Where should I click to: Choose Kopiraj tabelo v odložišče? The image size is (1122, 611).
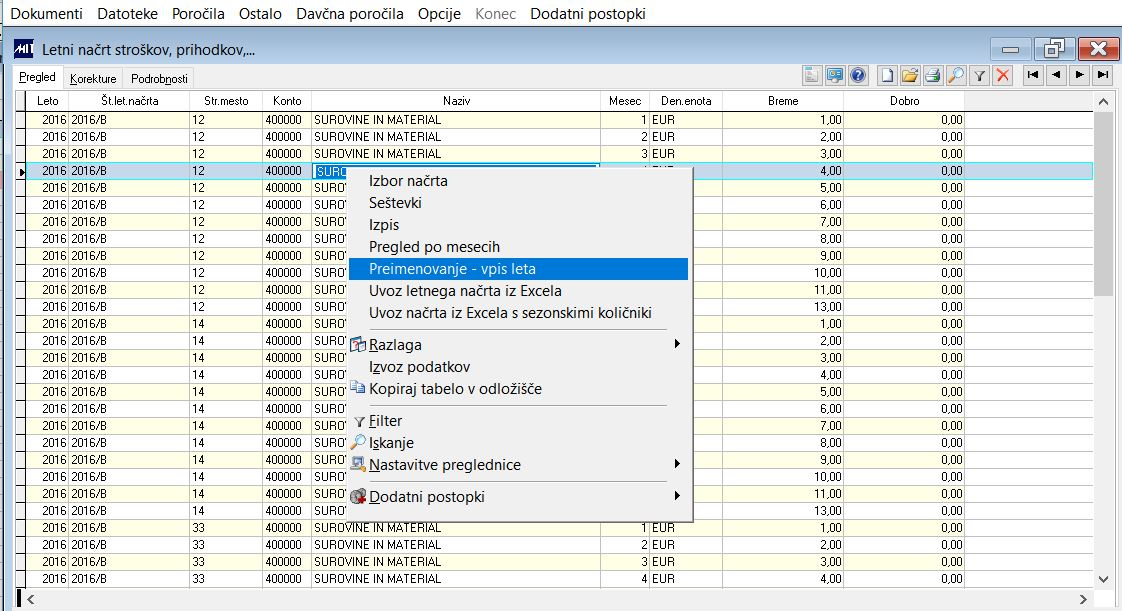click(x=455, y=389)
